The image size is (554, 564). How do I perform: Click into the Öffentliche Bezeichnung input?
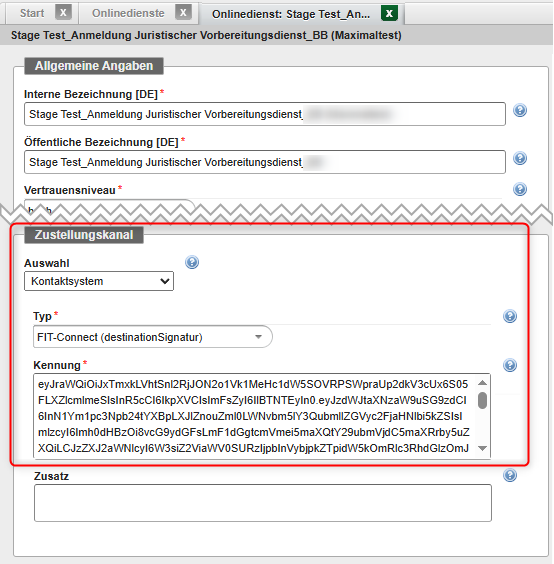[265, 162]
